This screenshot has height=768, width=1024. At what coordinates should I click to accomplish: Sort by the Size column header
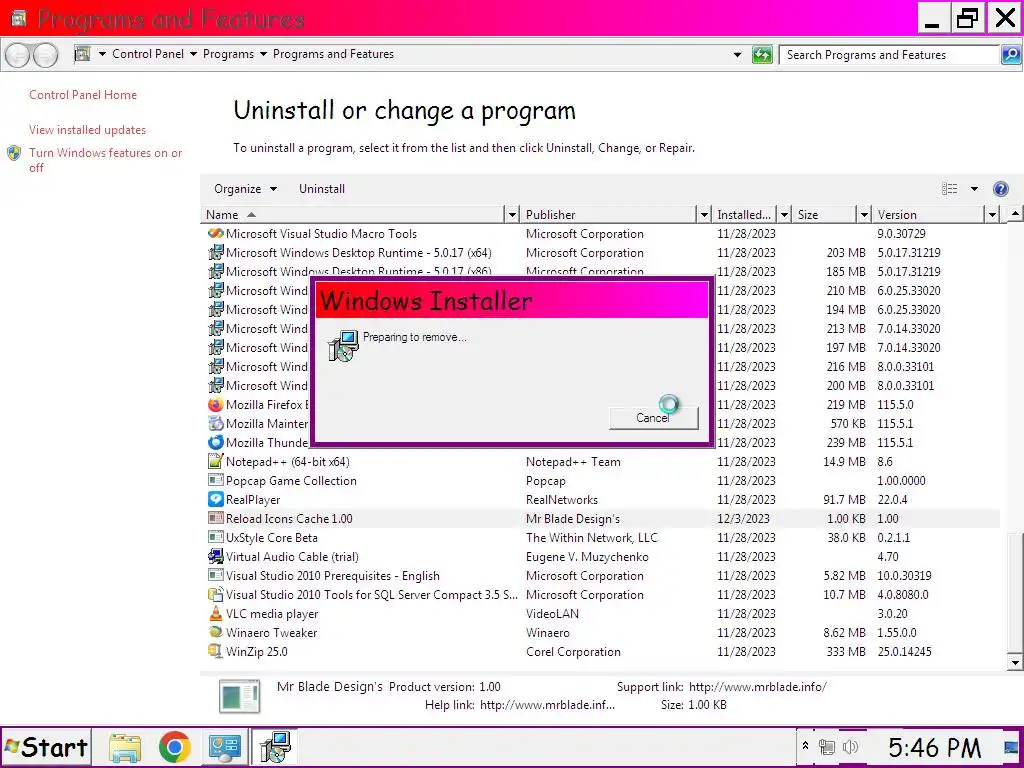pyautogui.click(x=824, y=214)
